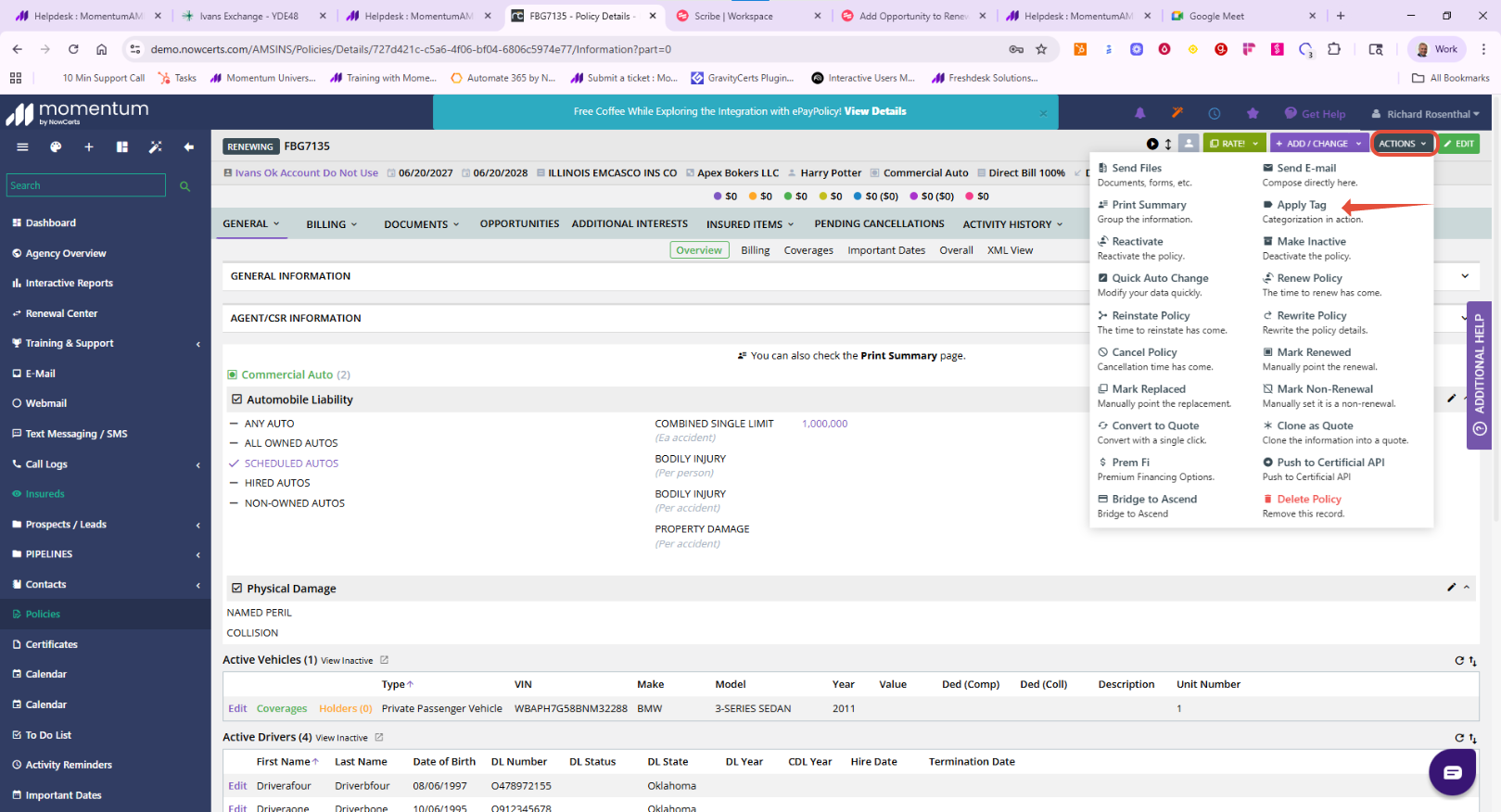Image resolution: width=1501 pixels, height=812 pixels.
Task: Close the ePayPolicy banner
Action: click(x=1043, y=113)
